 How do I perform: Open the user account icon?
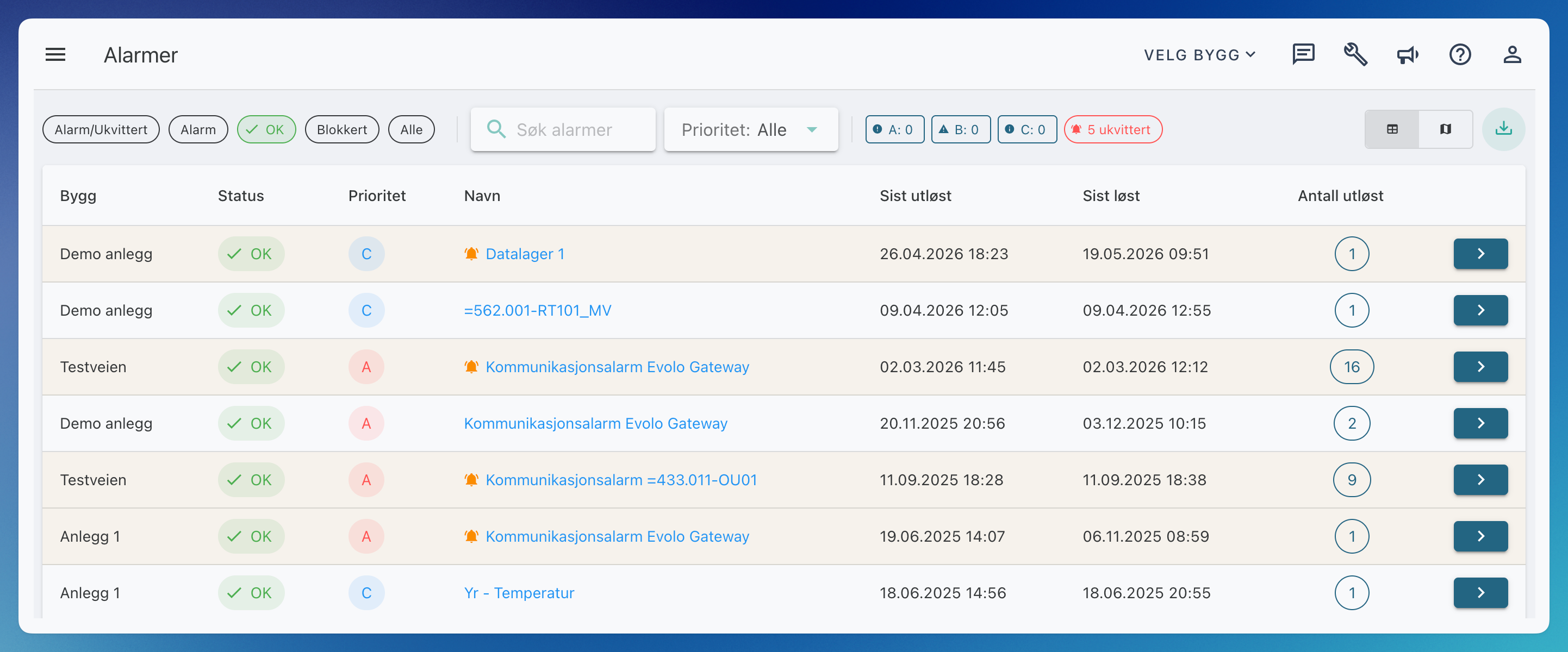(x=1512, y=55)
